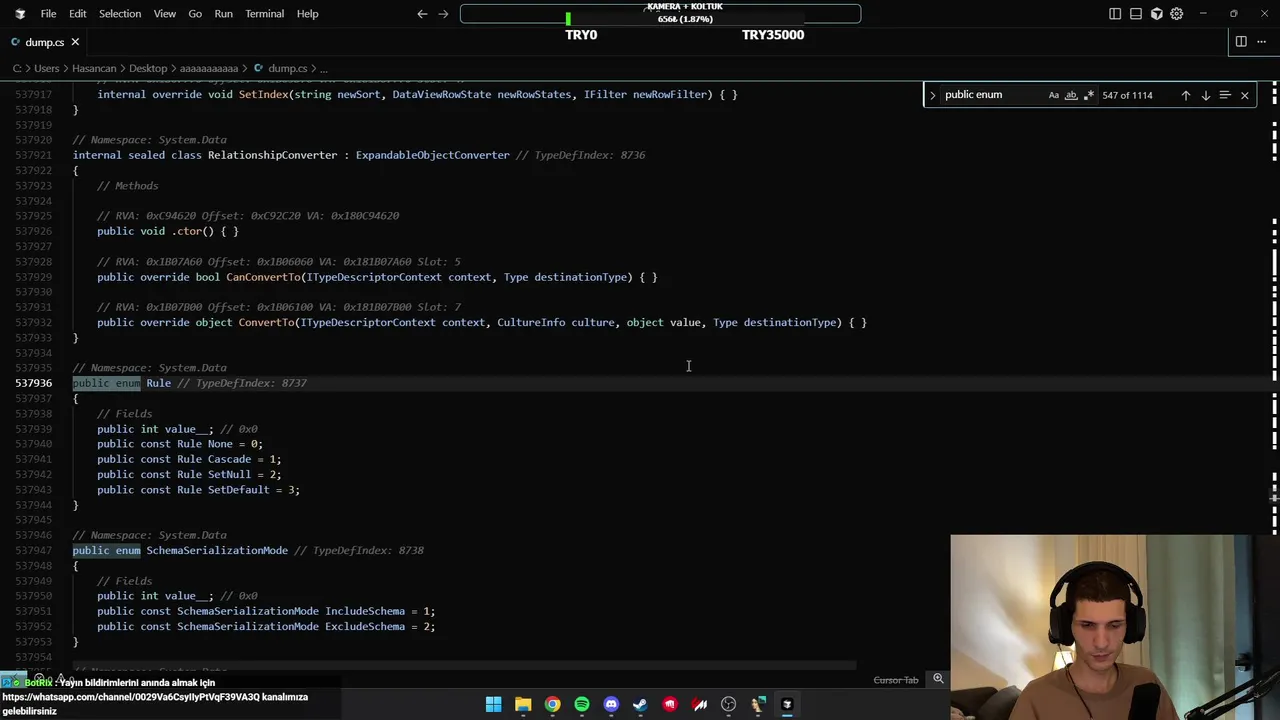
Task: Jump to next search match
Action: [x=1205, y=95]
